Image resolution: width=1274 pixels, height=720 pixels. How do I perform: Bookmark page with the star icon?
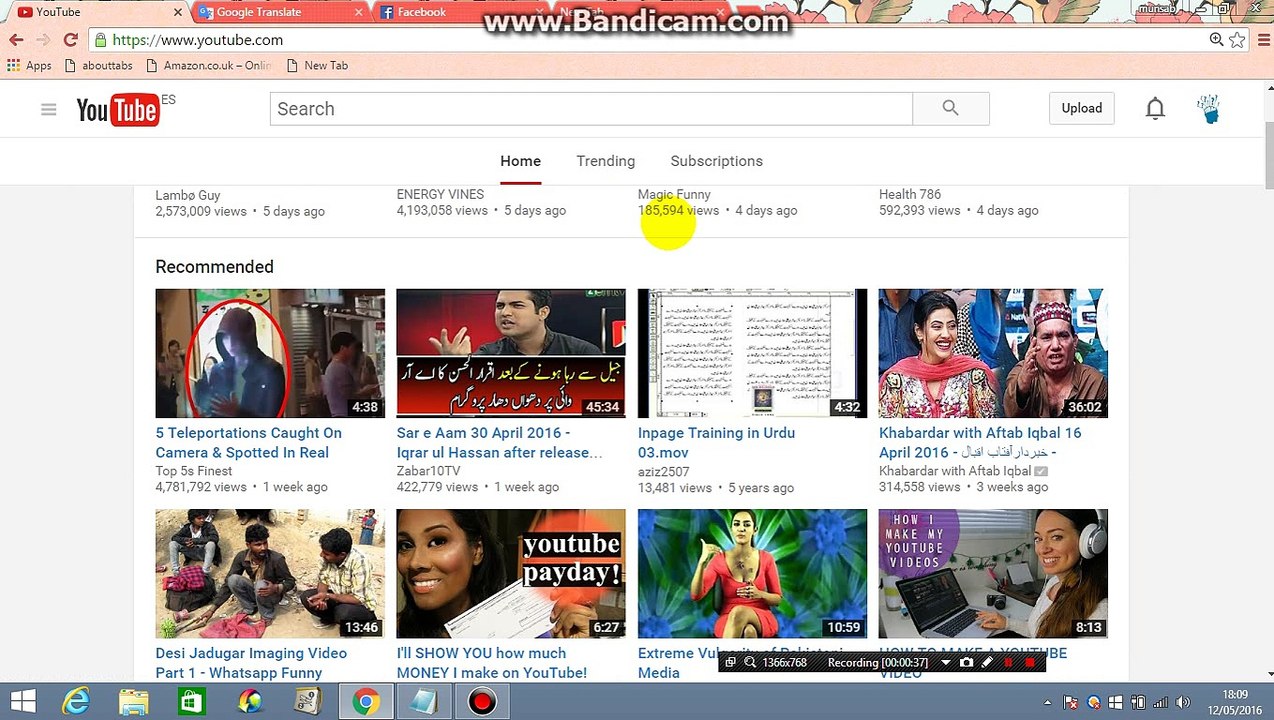point(1237,40)
